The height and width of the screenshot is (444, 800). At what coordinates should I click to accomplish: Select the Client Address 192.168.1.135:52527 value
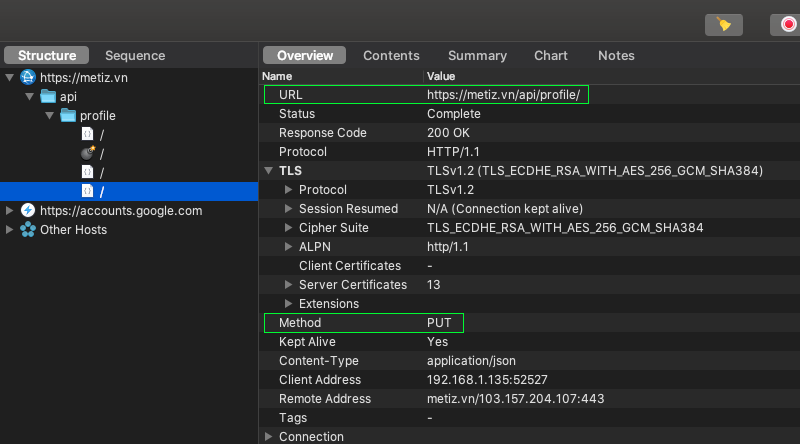(487, 380)
